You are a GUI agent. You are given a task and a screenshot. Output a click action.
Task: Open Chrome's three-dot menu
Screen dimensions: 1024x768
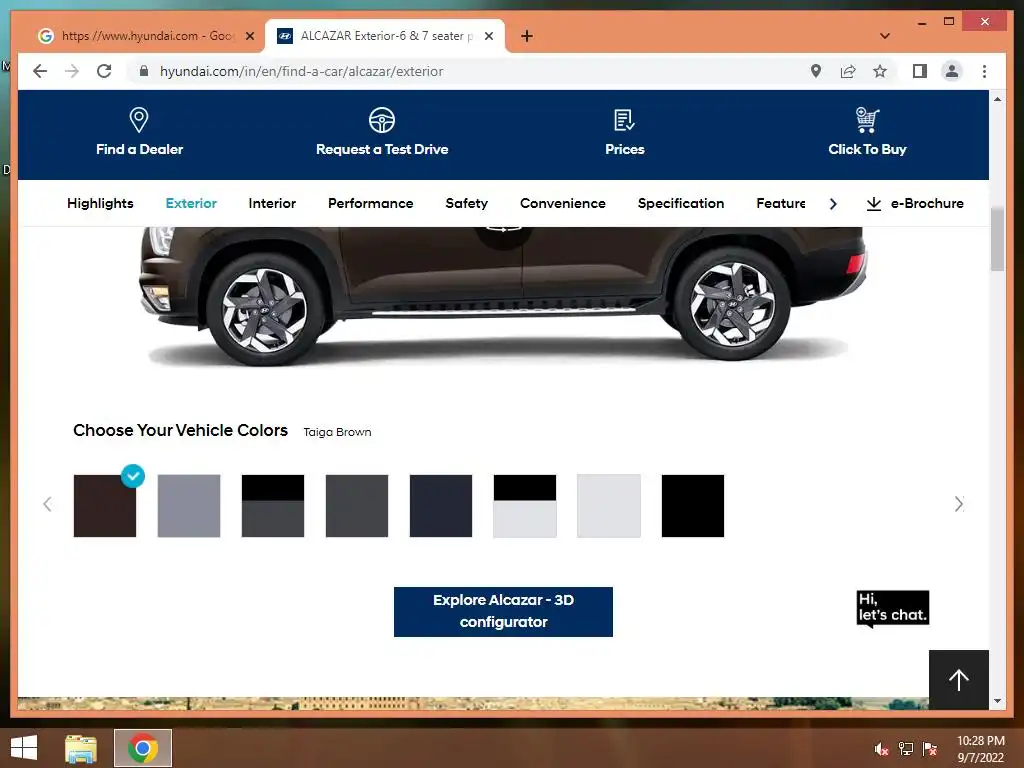coord(984,71)
